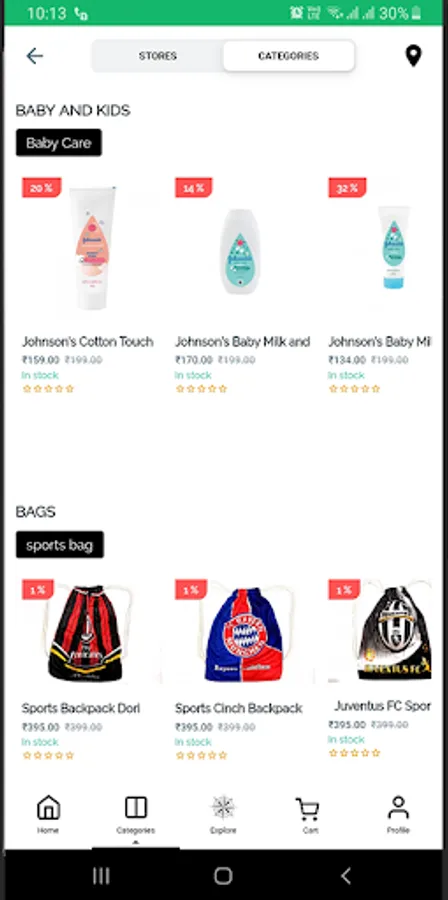This screenshot has width=448, height=900.
Task: Open Sports Backpack Dori product title
Action: click(x=81, y=708)
